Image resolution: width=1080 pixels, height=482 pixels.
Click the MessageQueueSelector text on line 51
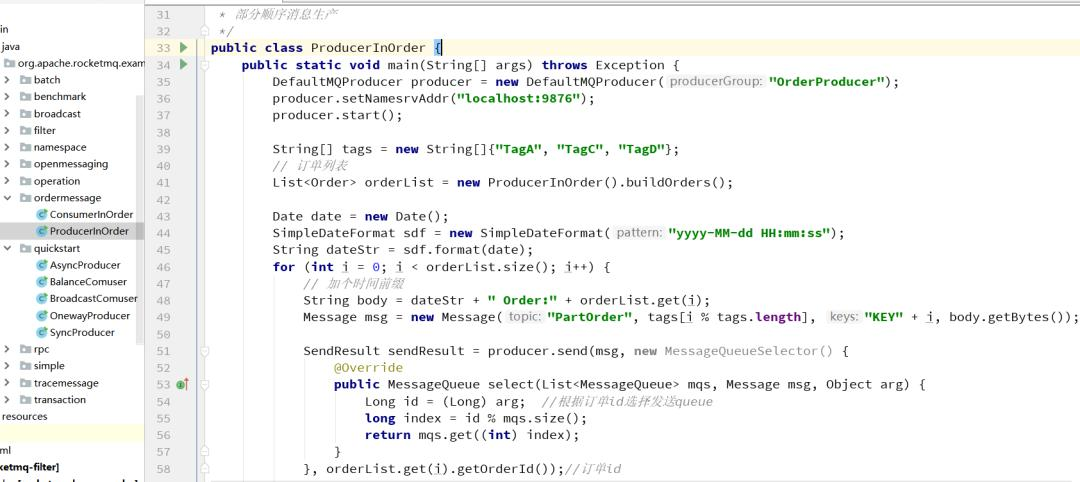[x=750, y=351]
